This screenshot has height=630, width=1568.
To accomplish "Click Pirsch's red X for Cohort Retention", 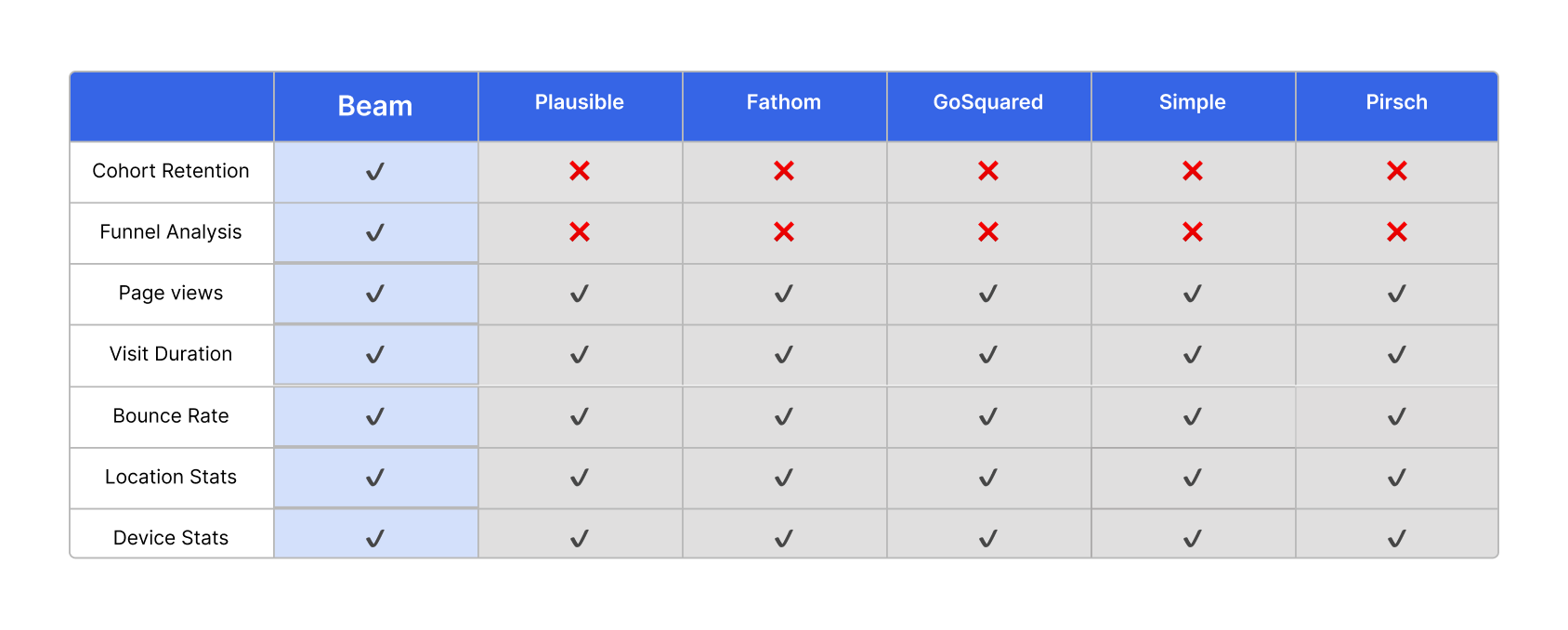I will [1397, 171].
